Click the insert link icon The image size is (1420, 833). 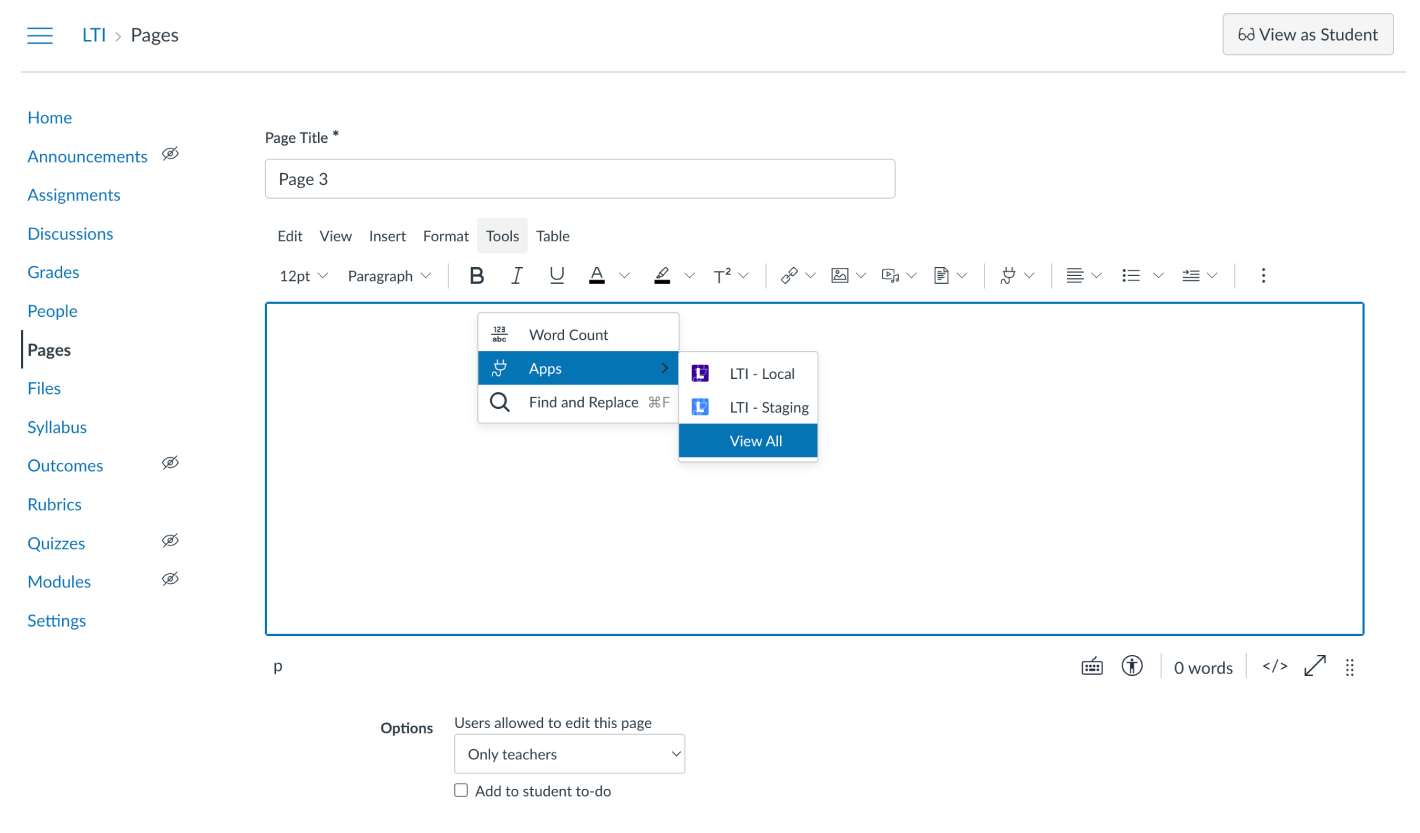[789, 276]
